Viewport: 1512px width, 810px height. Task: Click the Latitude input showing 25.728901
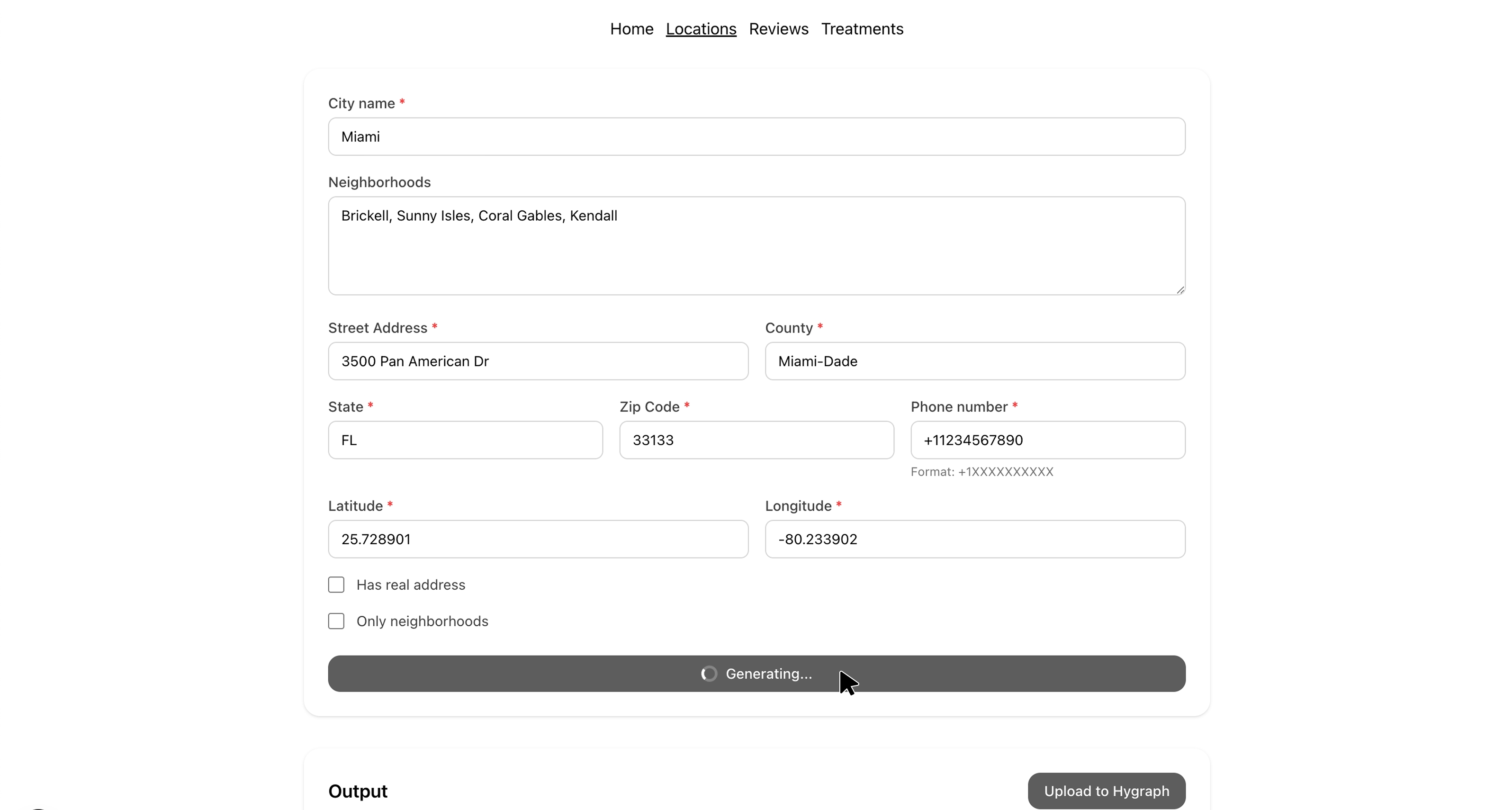point(538,539)
